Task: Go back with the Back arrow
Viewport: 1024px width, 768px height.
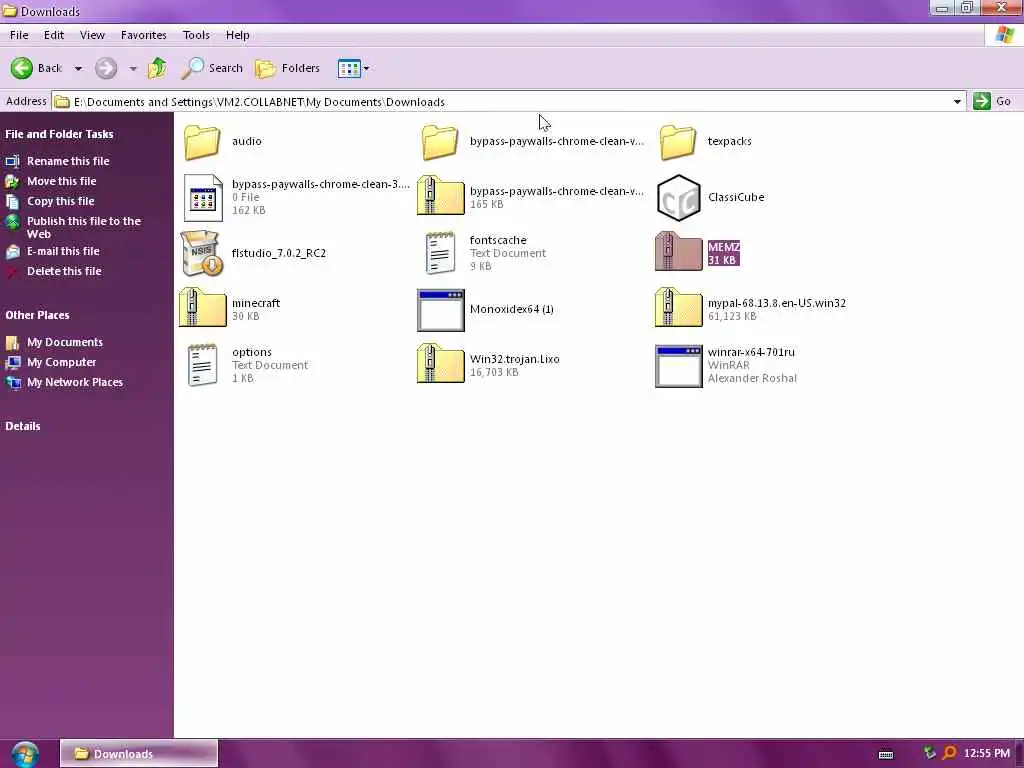Action: click(x=36, y=68)
